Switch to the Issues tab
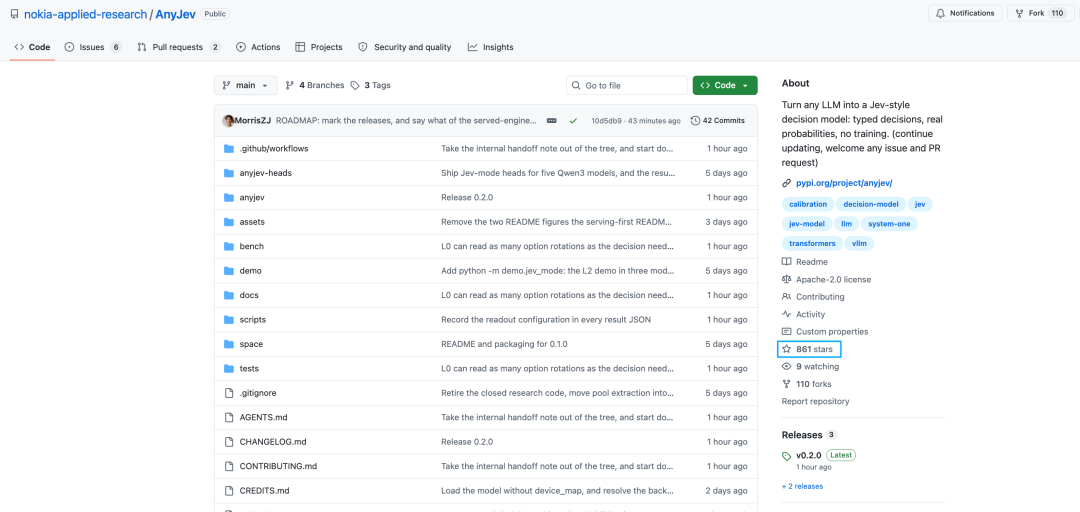Screen dimensions: 1080x512 (93, 47)
